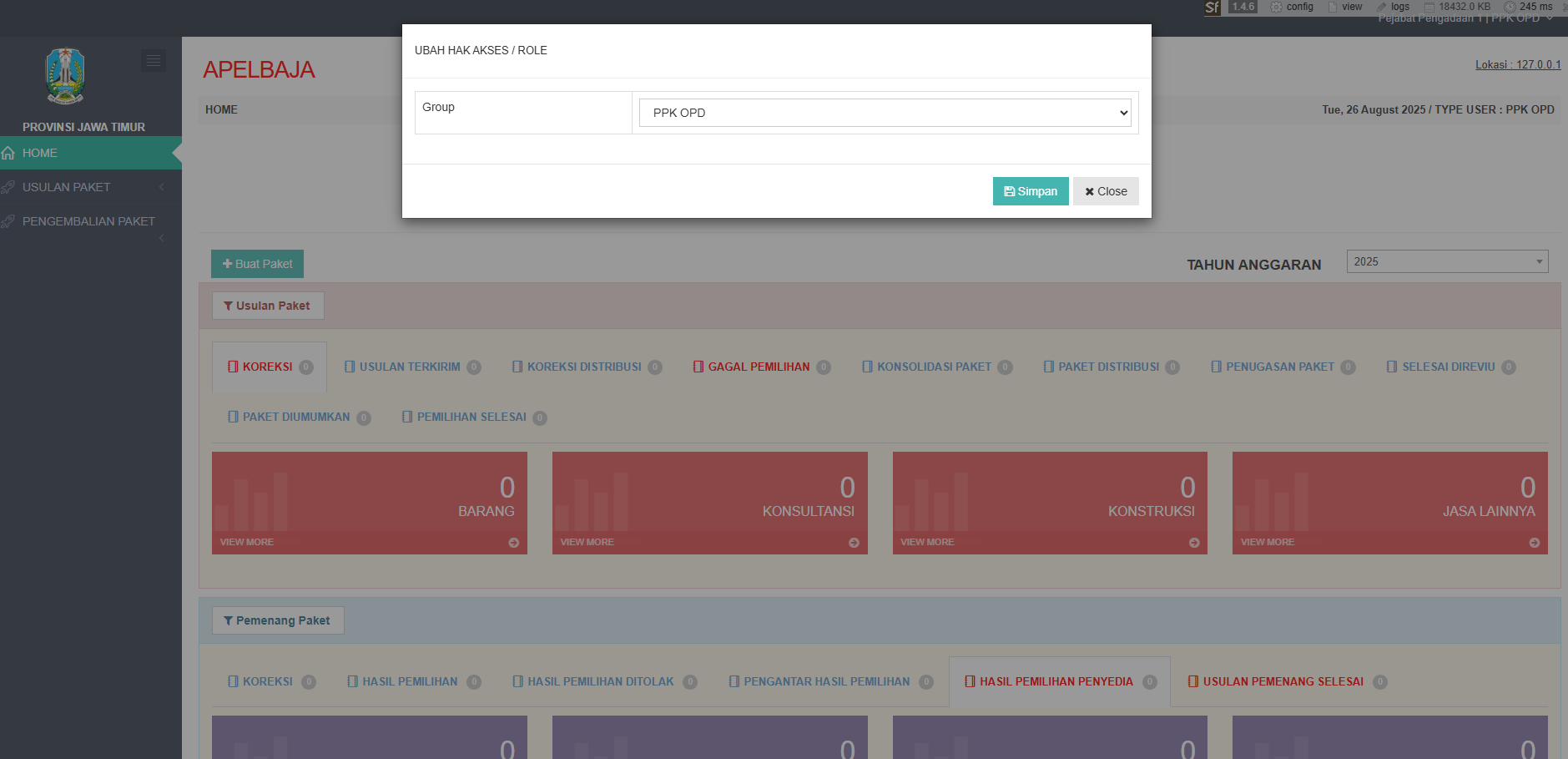
Task: Toggle the sidebar hamburger menu icon
Action: tap(153, 60)
